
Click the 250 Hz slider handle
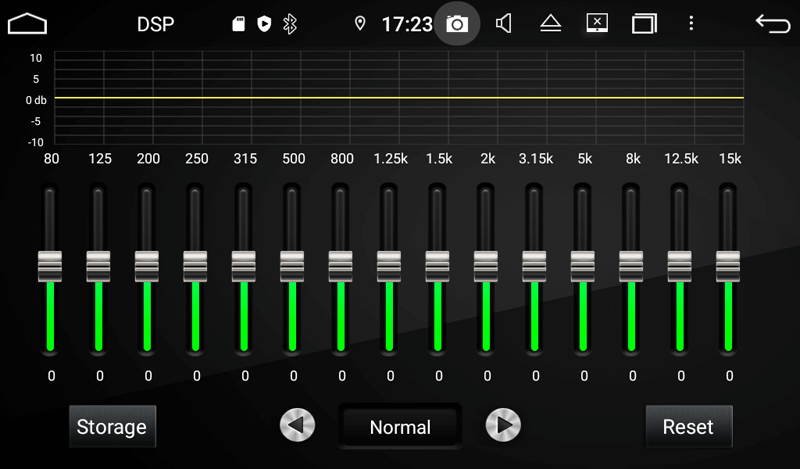click(x=195, y=266)
